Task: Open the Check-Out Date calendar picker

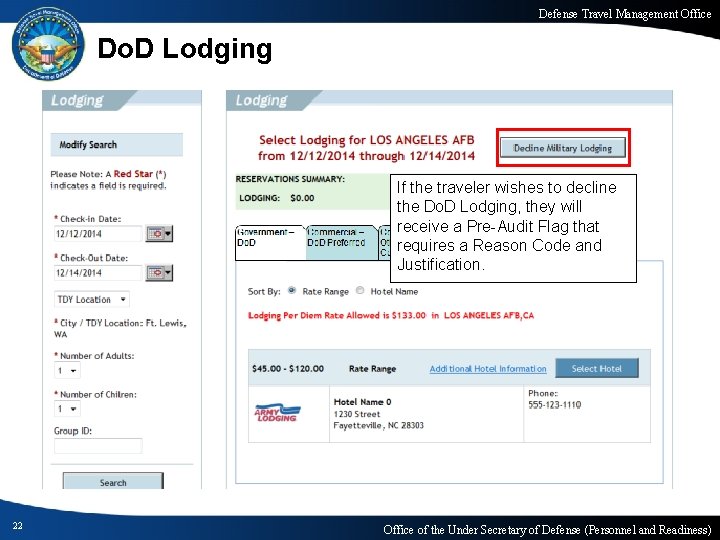Action: [x=159, y=273]
